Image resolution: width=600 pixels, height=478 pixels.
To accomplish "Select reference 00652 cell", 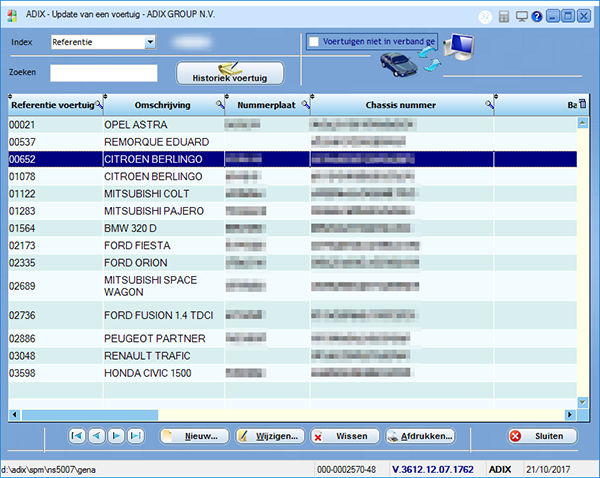I will [55, 159].
